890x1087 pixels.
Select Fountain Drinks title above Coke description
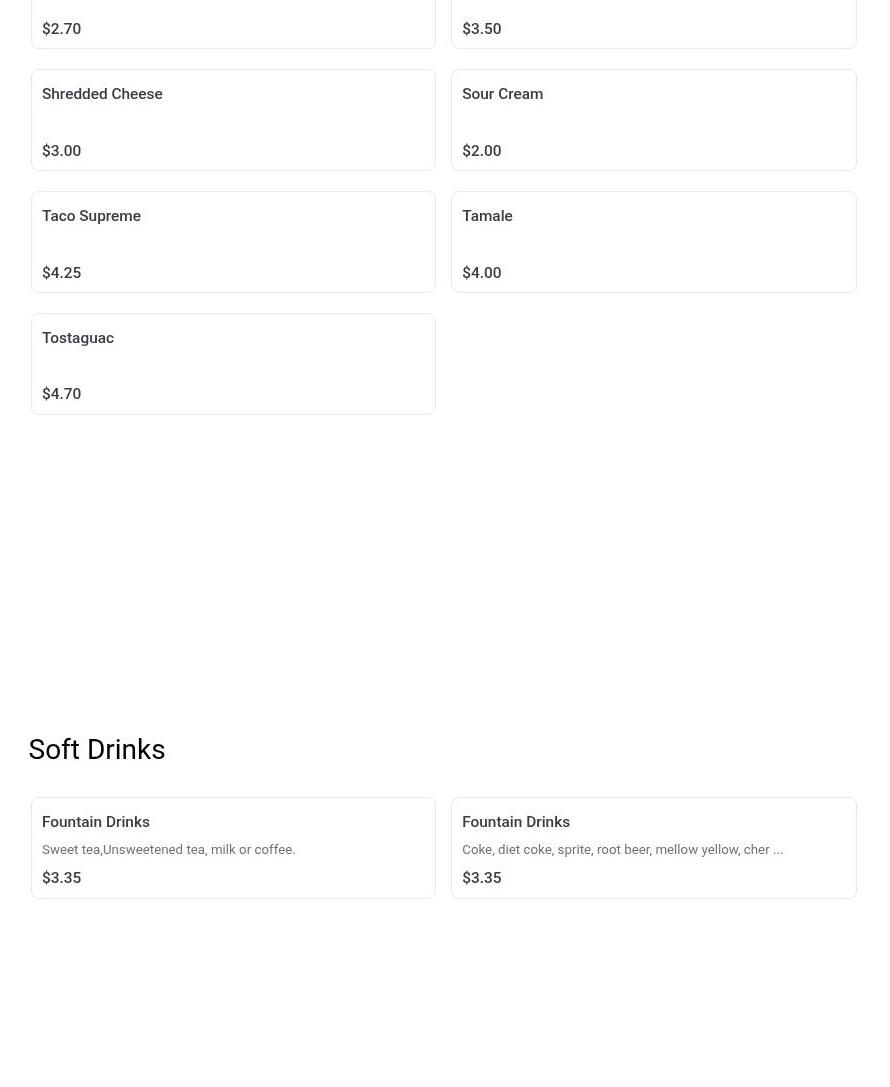pyautogui.click(x=516, y=822)
